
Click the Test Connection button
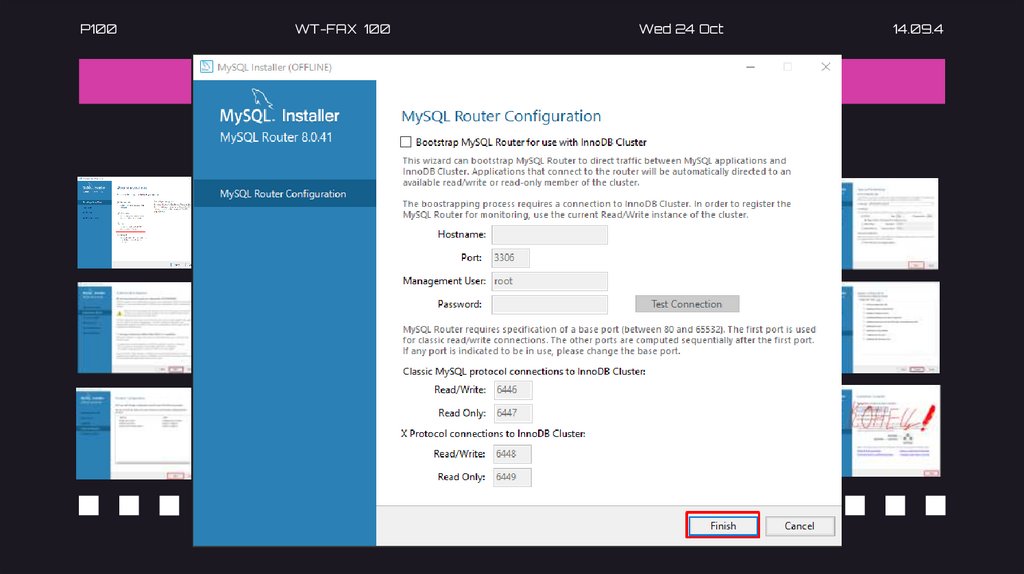click(687, 304)
